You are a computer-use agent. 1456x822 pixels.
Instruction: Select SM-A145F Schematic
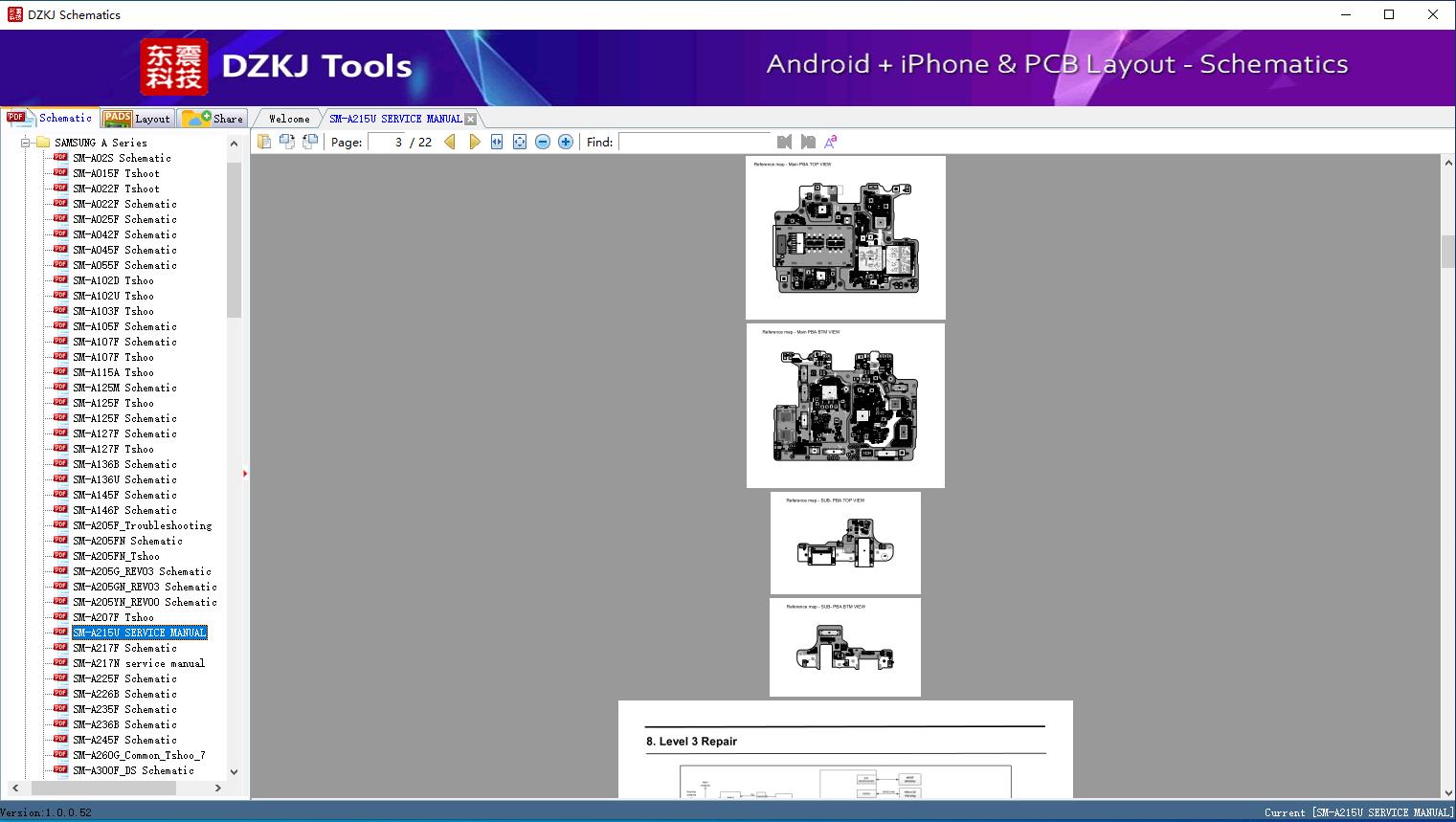point(124,495)
